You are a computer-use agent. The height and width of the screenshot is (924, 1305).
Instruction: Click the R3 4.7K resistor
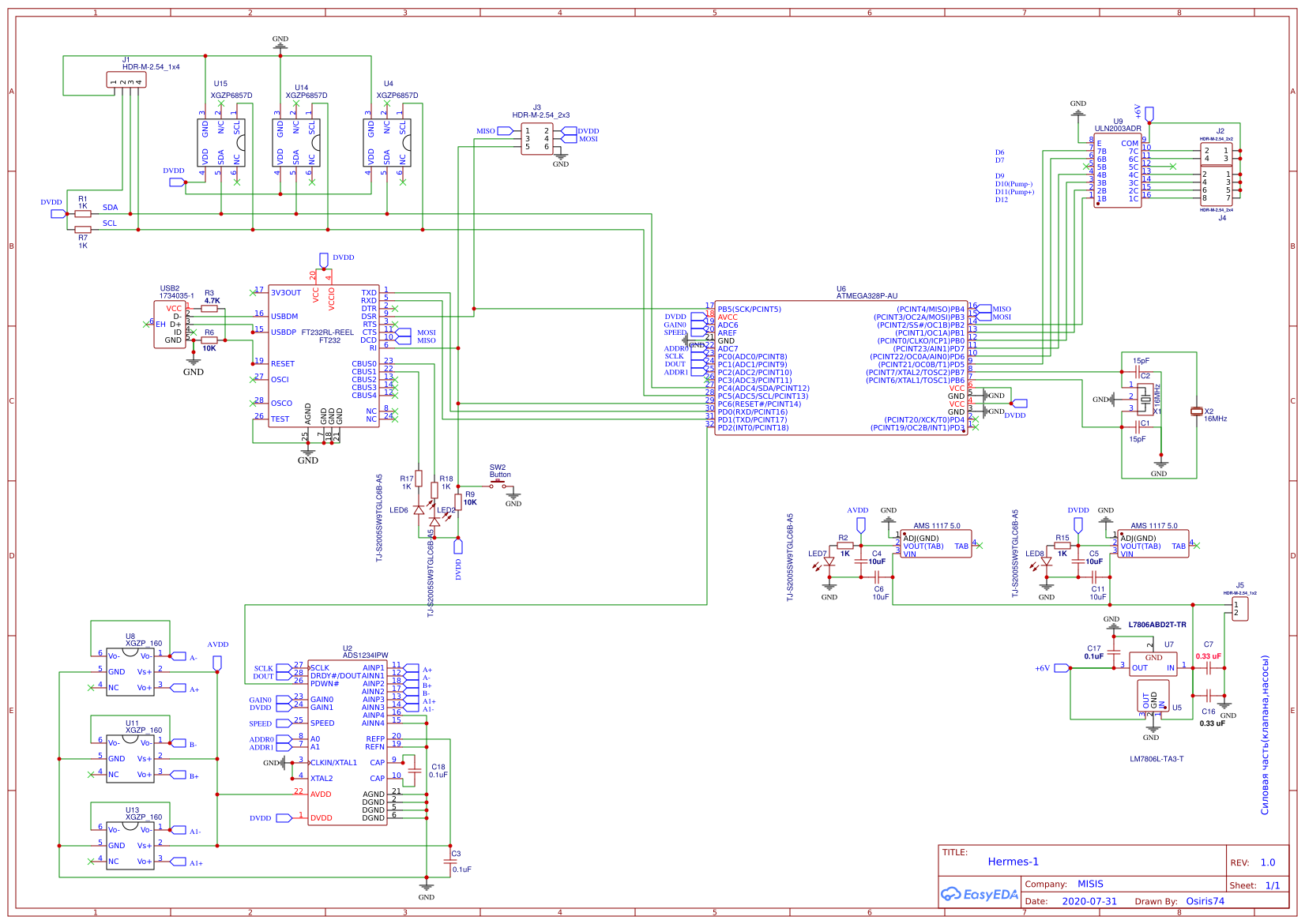tap(209, 309)
